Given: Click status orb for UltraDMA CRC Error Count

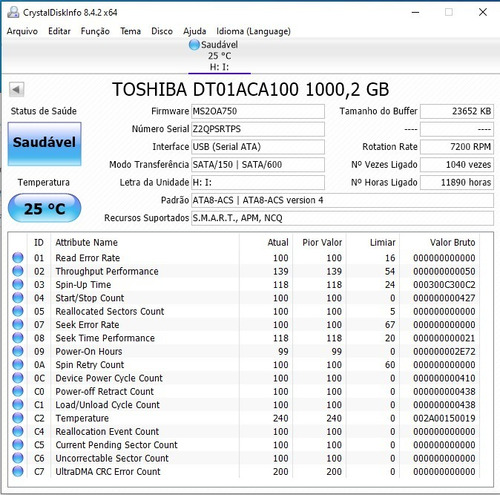Looking at the screenshot, I should click(18, 471).
